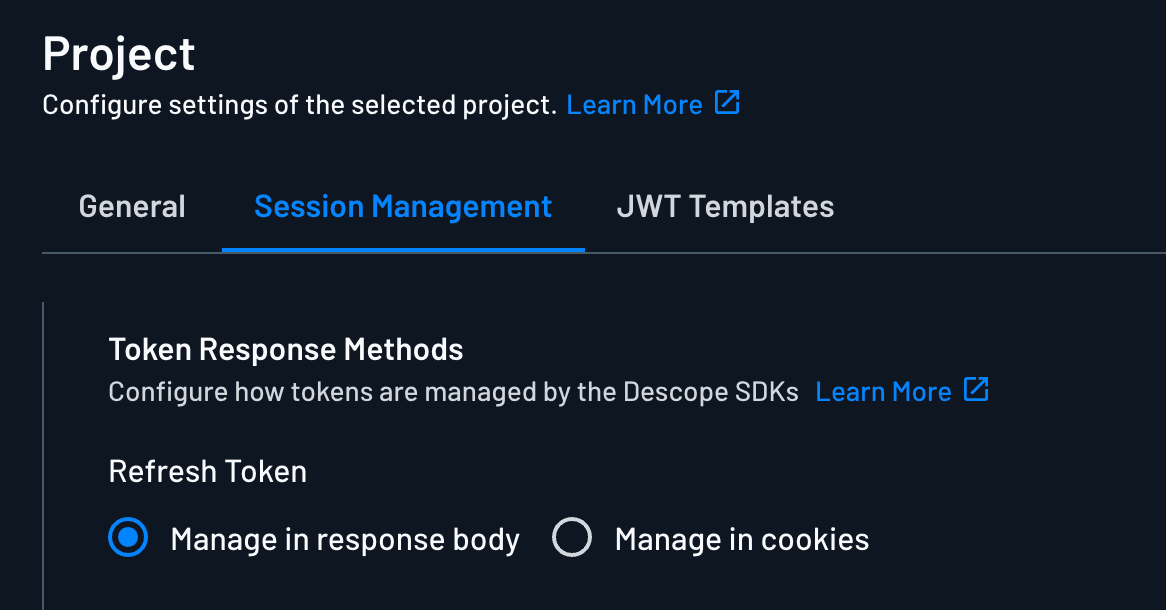This screenshot has height=610, width=1166.
Task: Click the empty radio circle on the right option
Action: [x=572, y=539]
